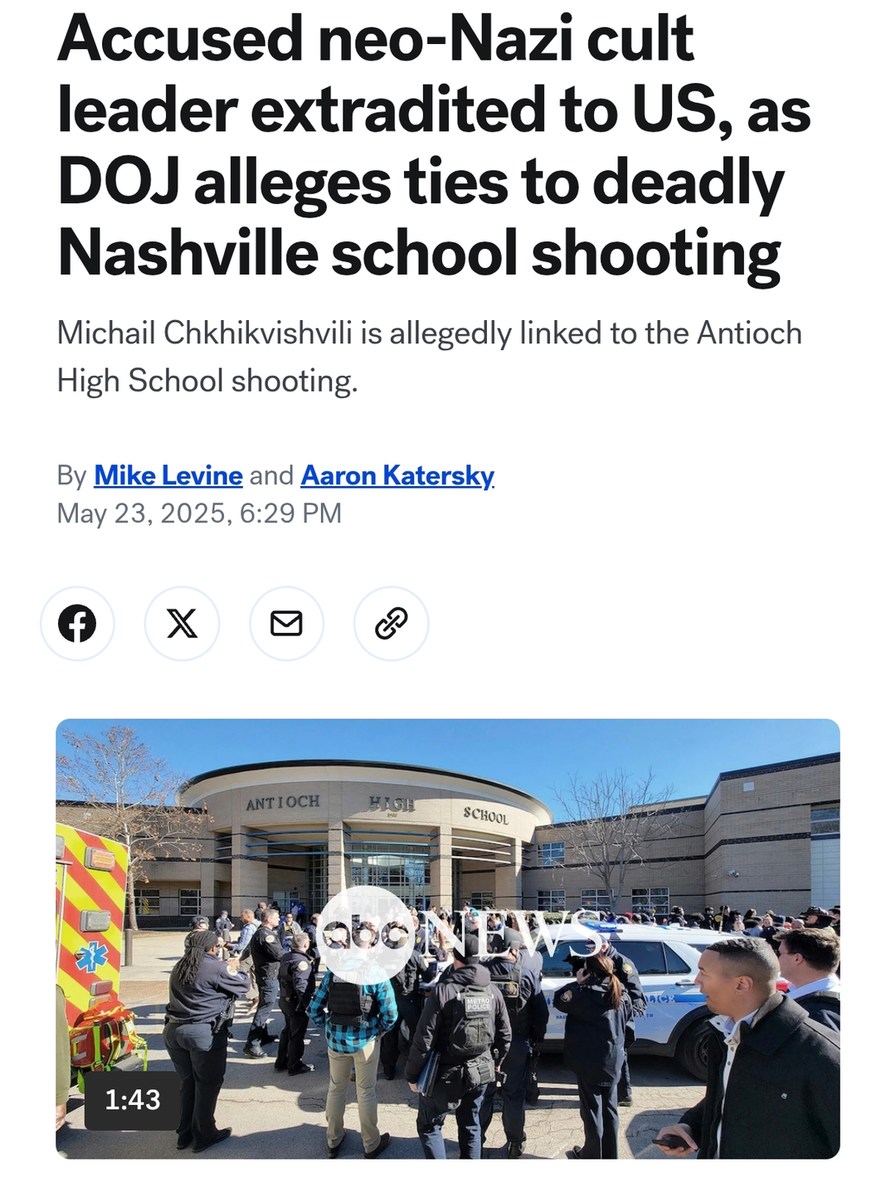Share the article on Facebook

78,624
